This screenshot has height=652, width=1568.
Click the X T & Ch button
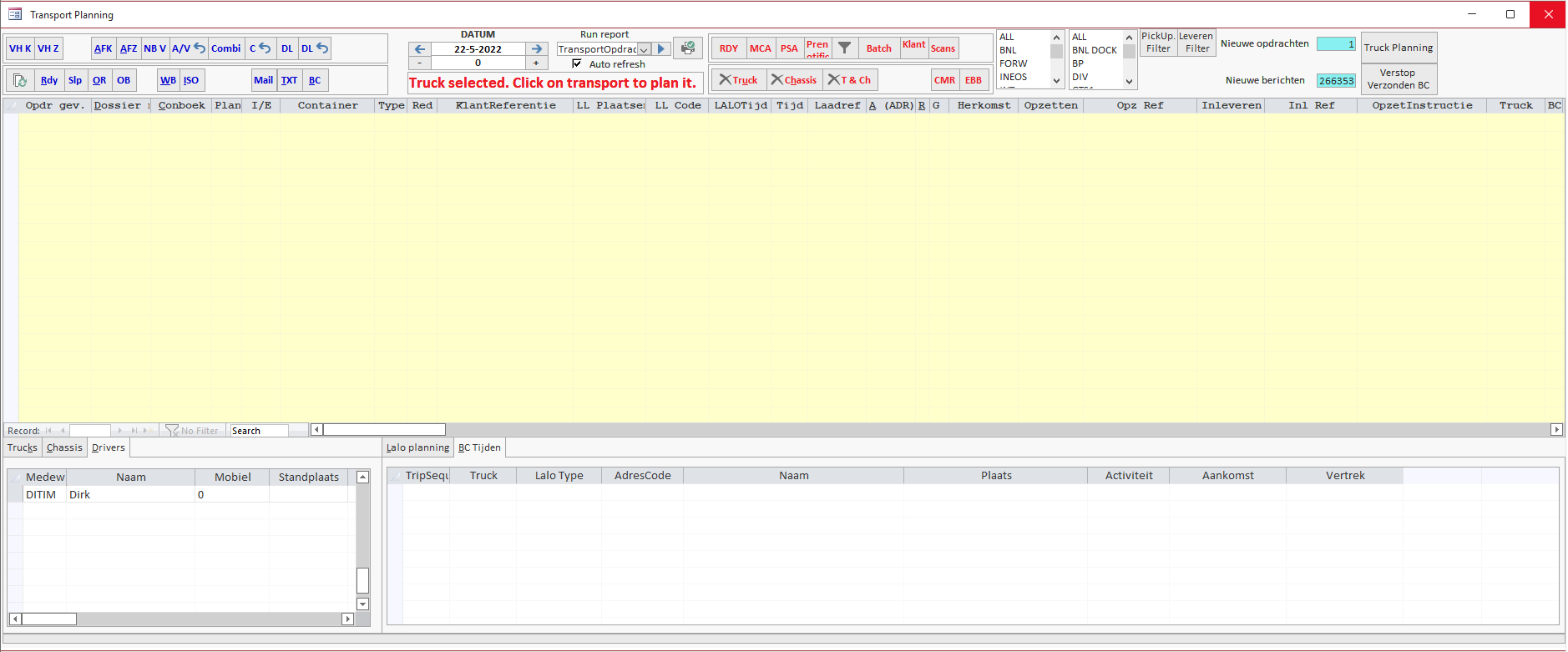(850, 80)
